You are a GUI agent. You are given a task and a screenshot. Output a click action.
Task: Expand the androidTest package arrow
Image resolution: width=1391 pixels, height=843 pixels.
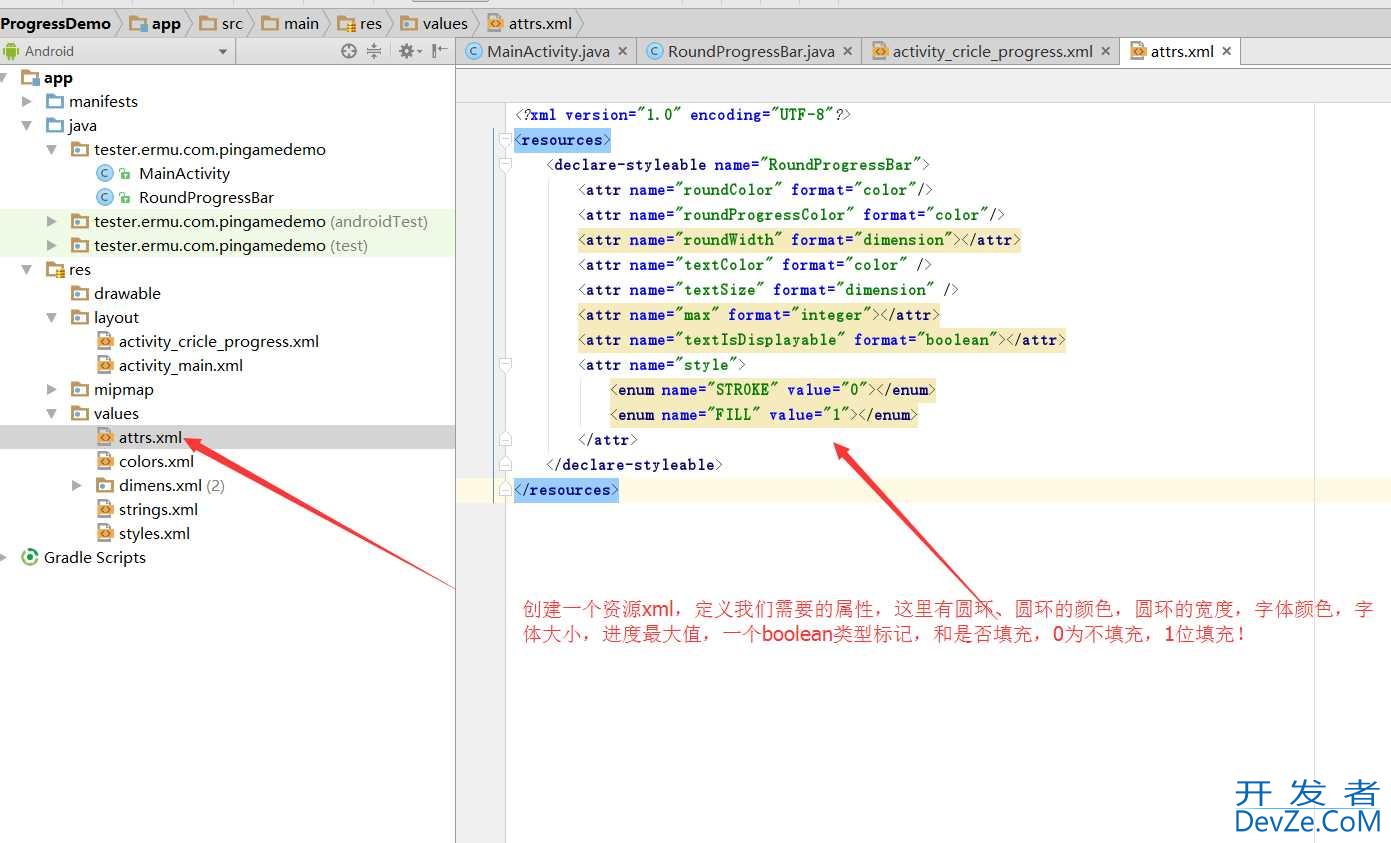coord(52,222)
